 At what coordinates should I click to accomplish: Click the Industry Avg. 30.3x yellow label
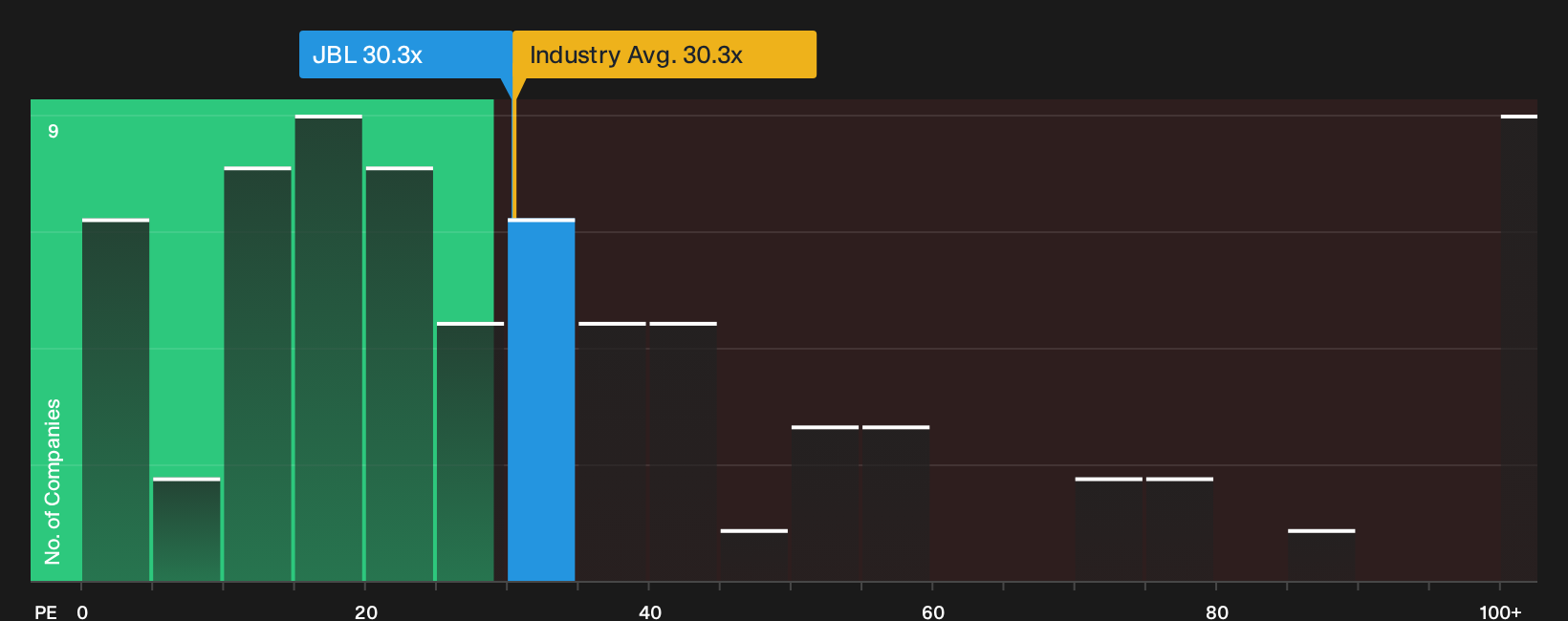(664, 54)
